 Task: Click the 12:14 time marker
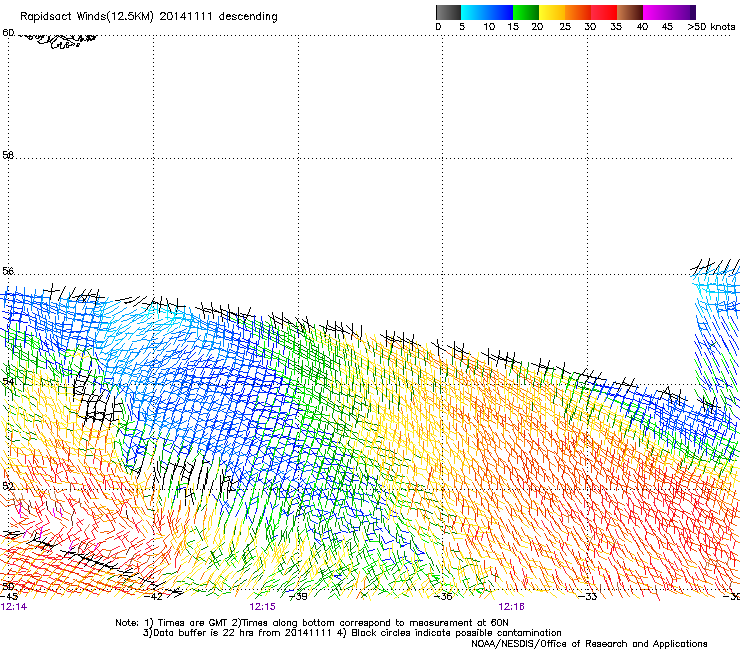click(x=14, y=607)
